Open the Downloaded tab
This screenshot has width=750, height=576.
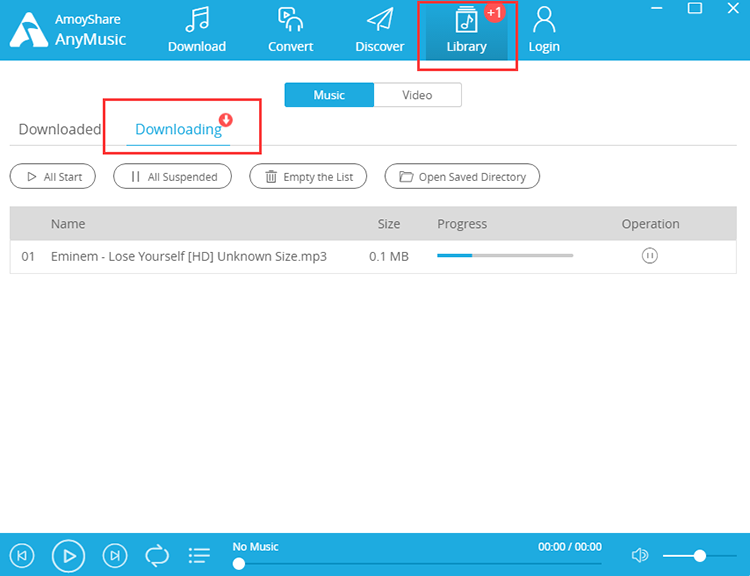pos(60,129)
